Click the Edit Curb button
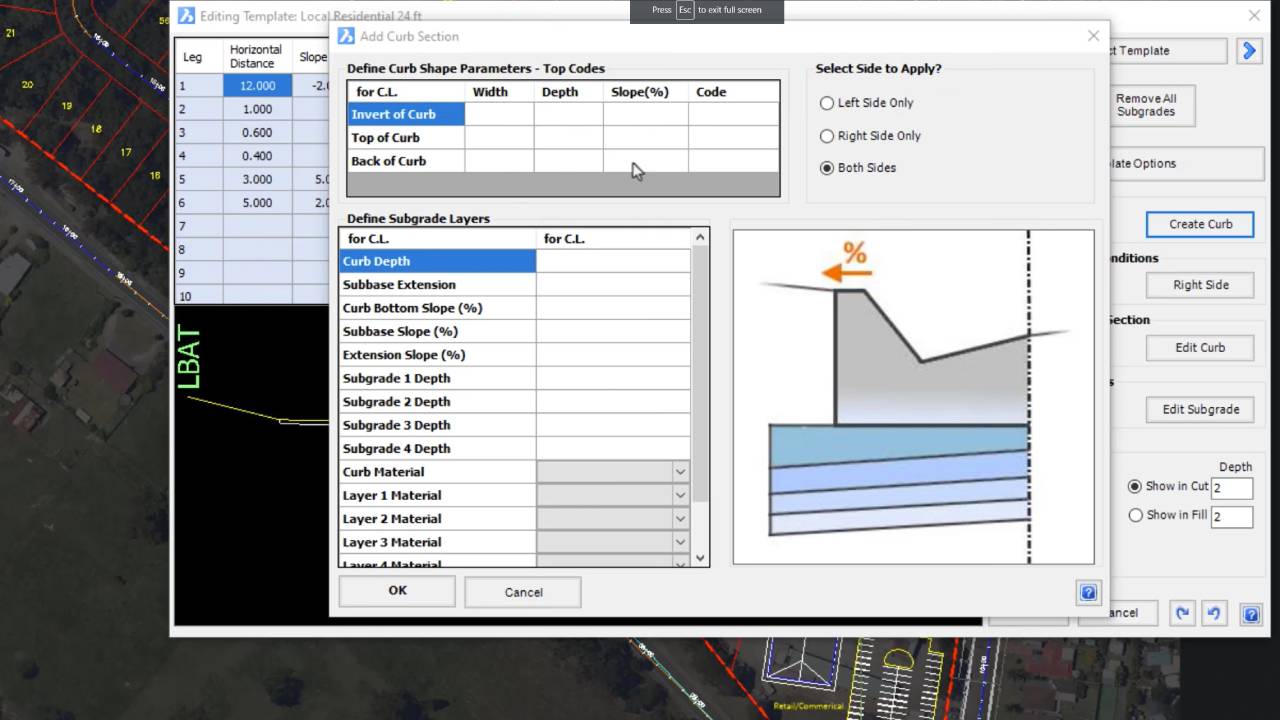Viewport: 1280px width, 720px height. pos(1200,348)
